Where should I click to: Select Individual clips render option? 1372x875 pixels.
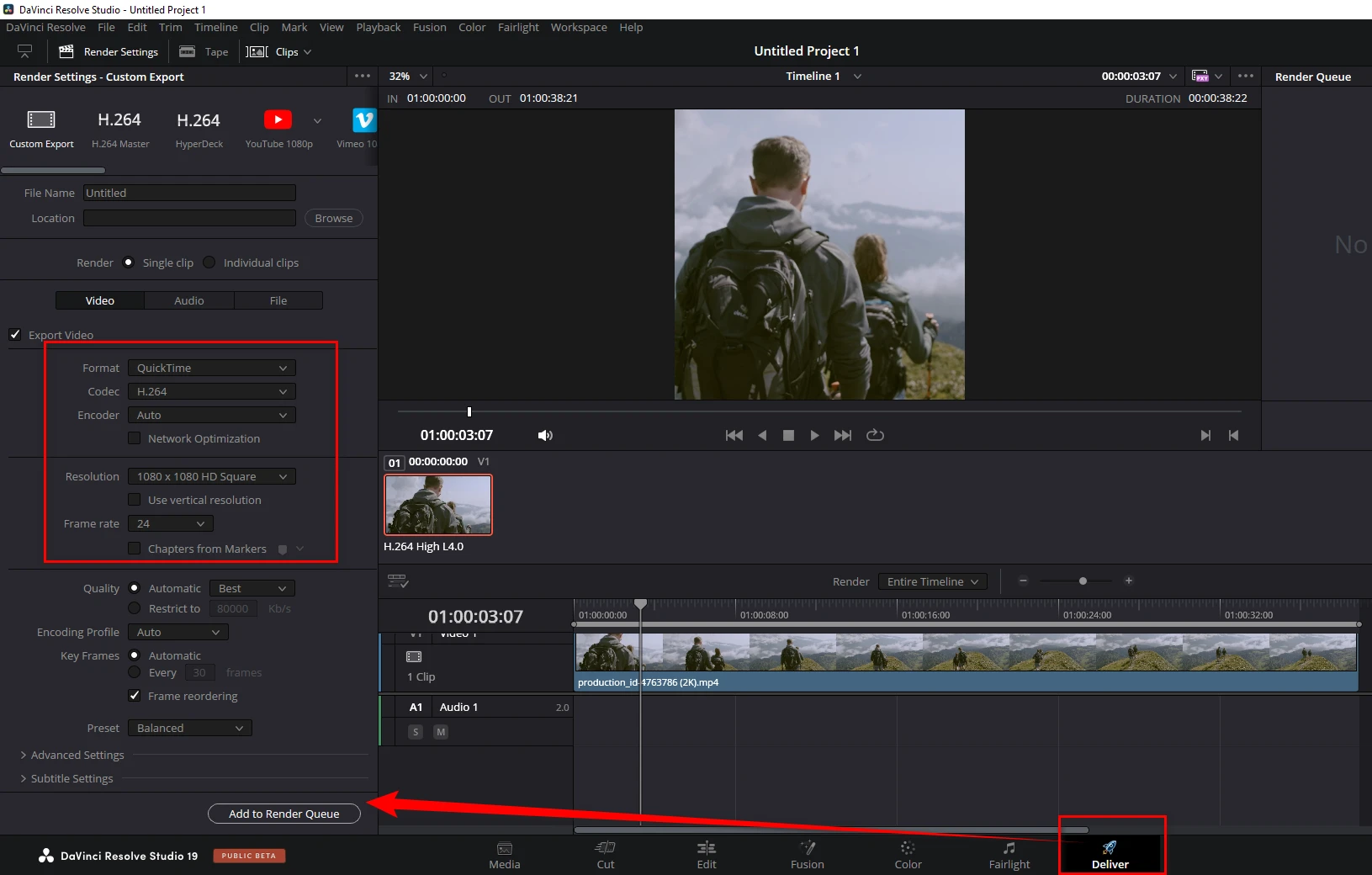click(x=209, y=262)
